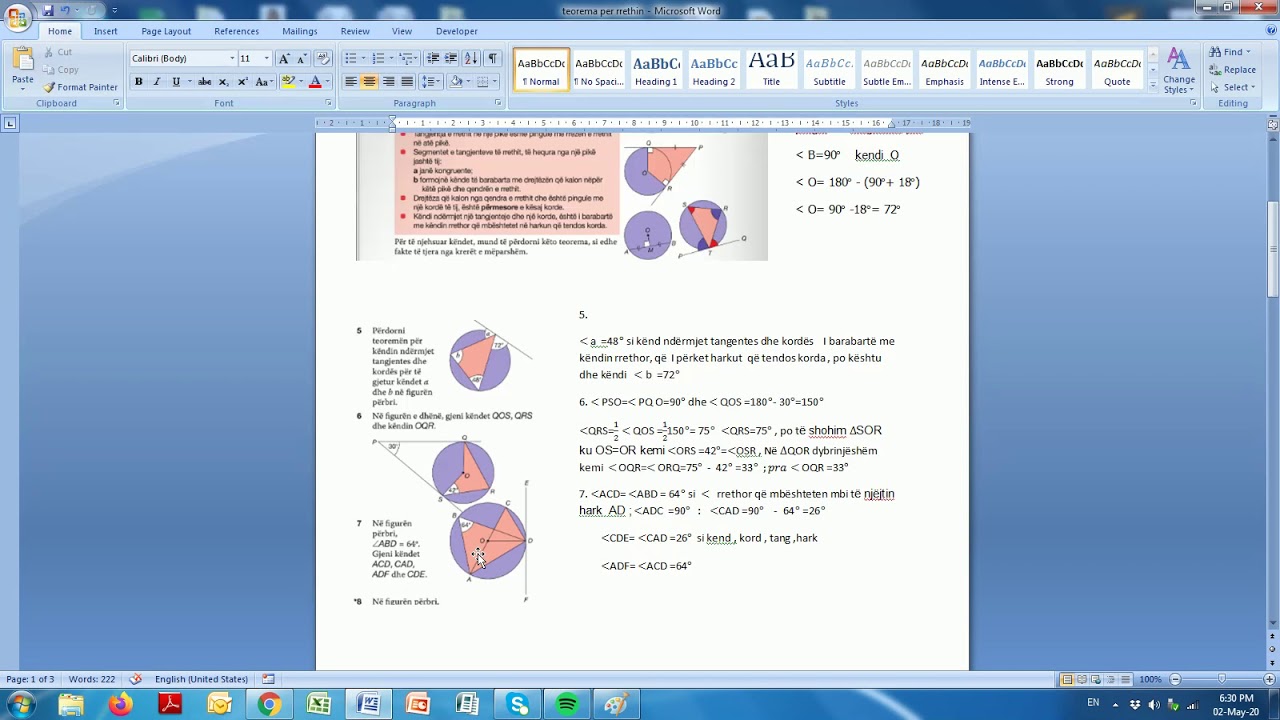Viewport: 1280px width, 720px height.
Task: Toggle bold formatting
Action: [138, 82]
